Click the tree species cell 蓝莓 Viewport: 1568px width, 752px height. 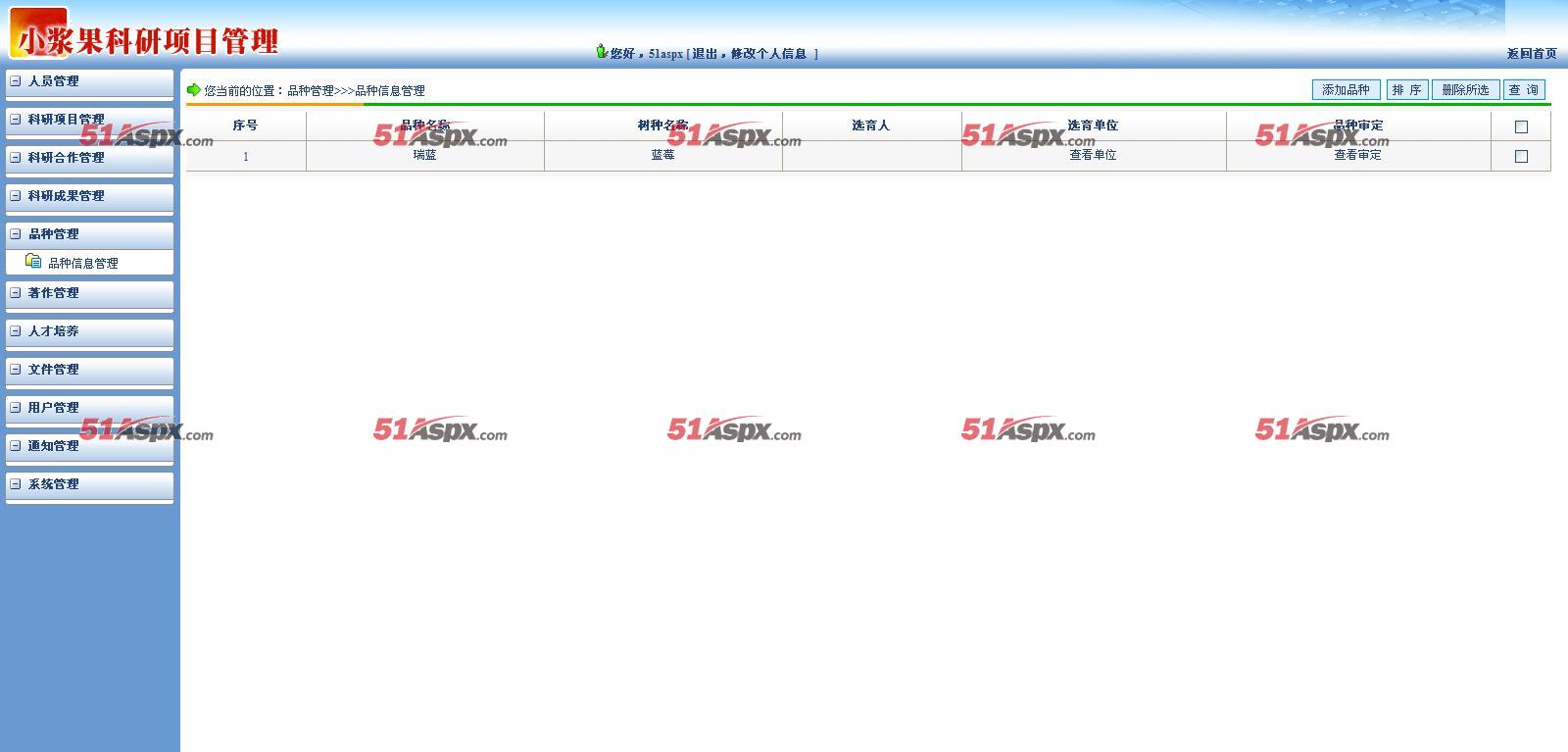(662, 155)
